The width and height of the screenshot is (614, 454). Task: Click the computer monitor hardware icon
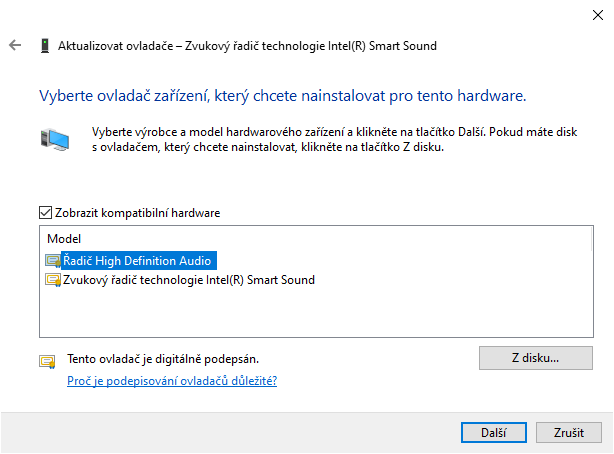click(x=55, y=139)
